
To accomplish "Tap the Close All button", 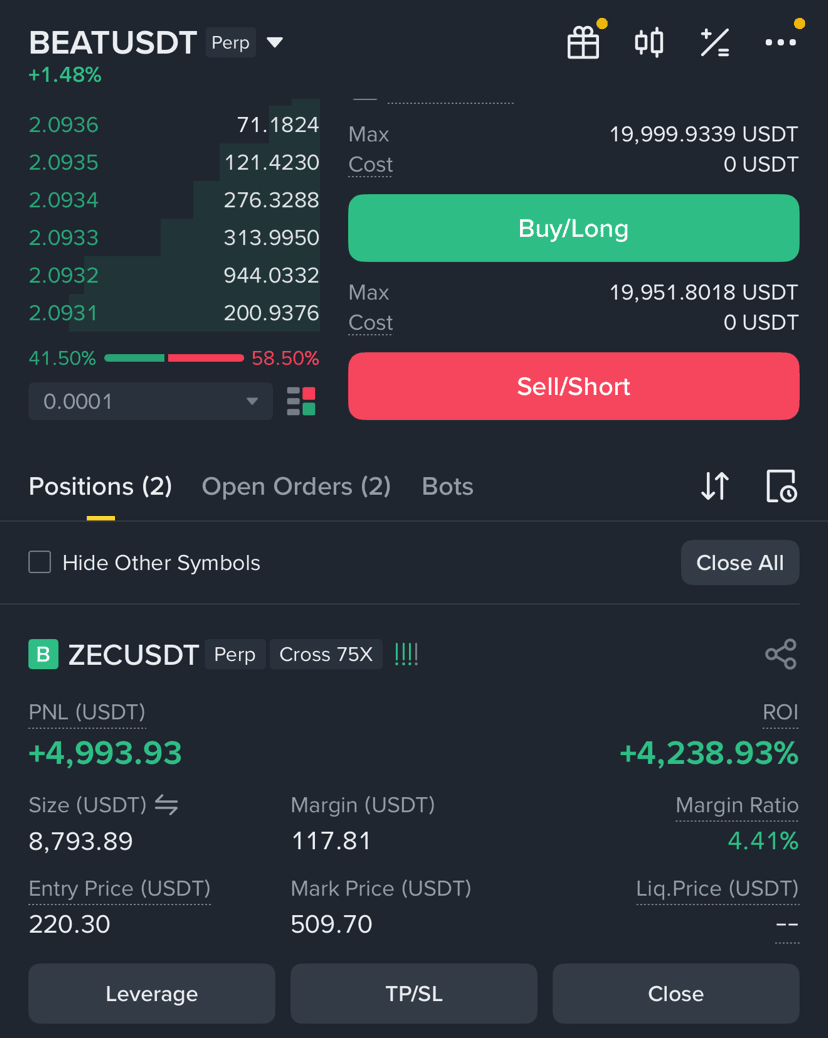I will click(740, 563).
